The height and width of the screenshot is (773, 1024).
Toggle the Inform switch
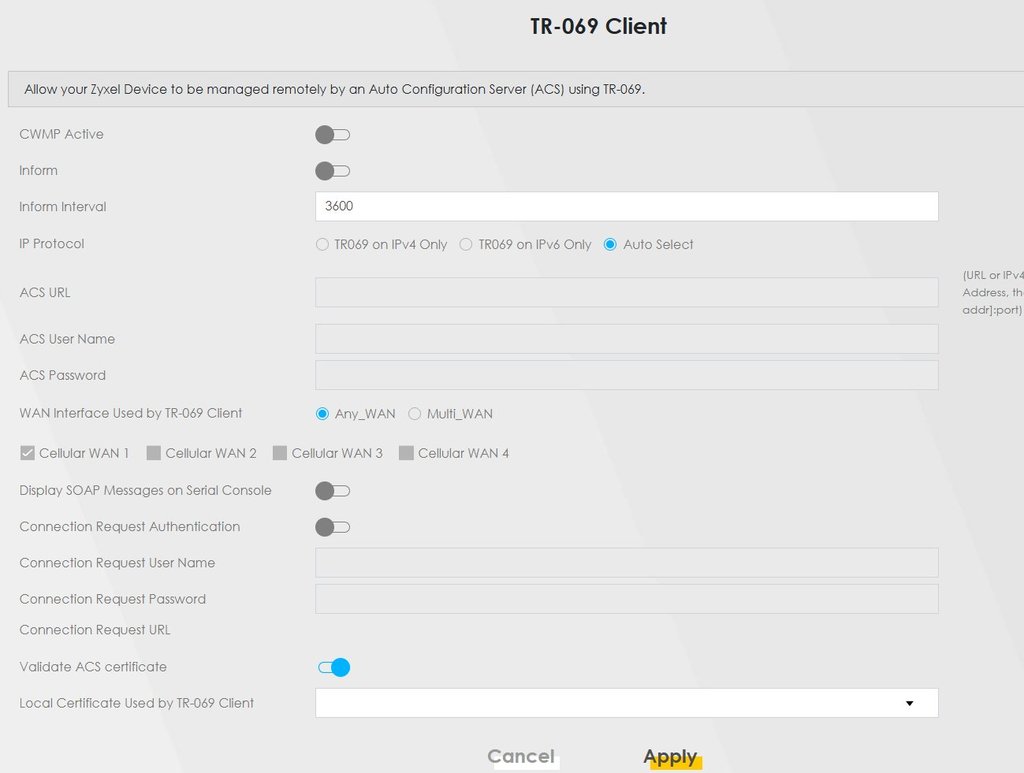point(332,171)
